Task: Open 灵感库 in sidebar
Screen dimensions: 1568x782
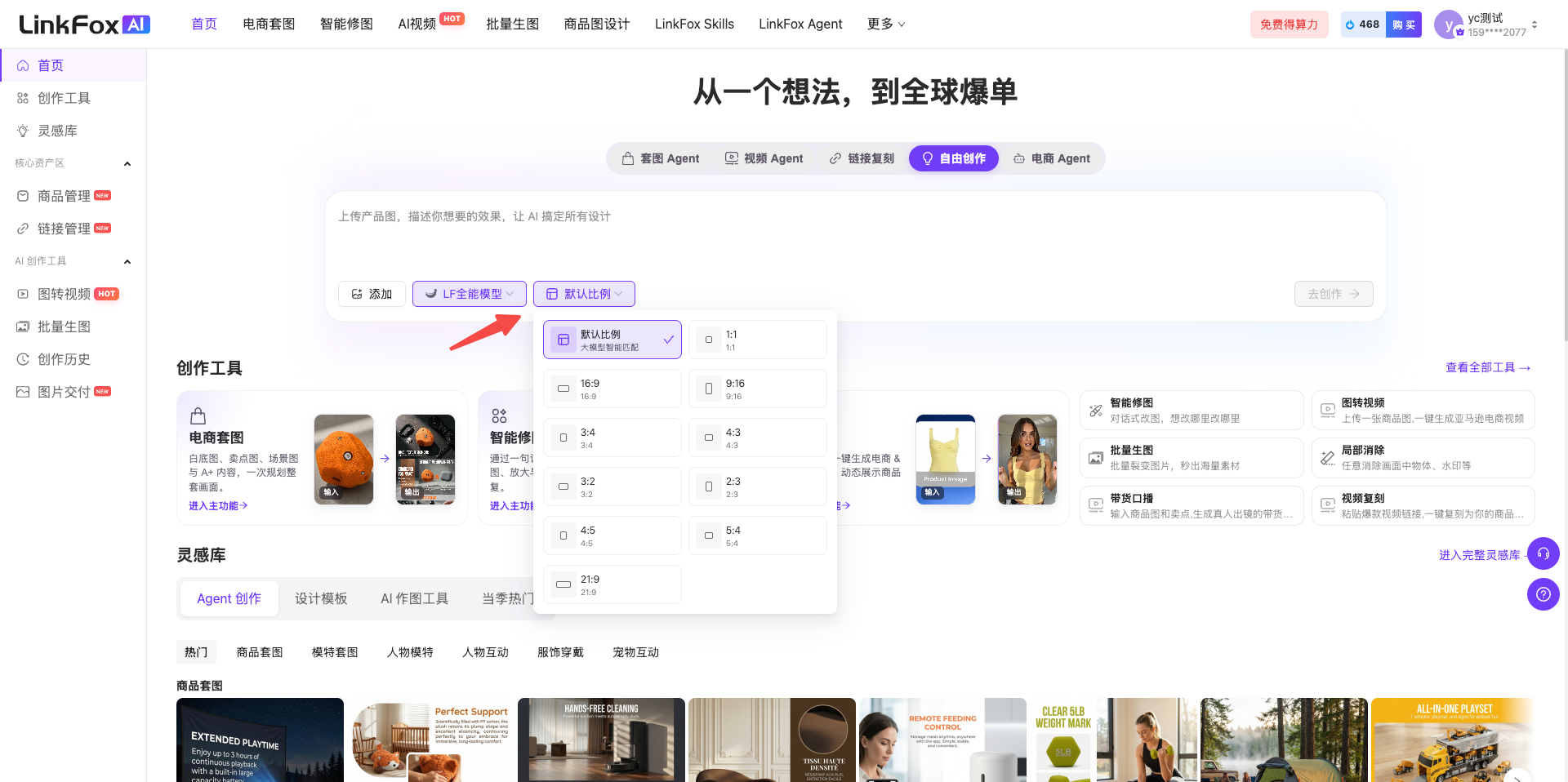Action: [73, 131]
